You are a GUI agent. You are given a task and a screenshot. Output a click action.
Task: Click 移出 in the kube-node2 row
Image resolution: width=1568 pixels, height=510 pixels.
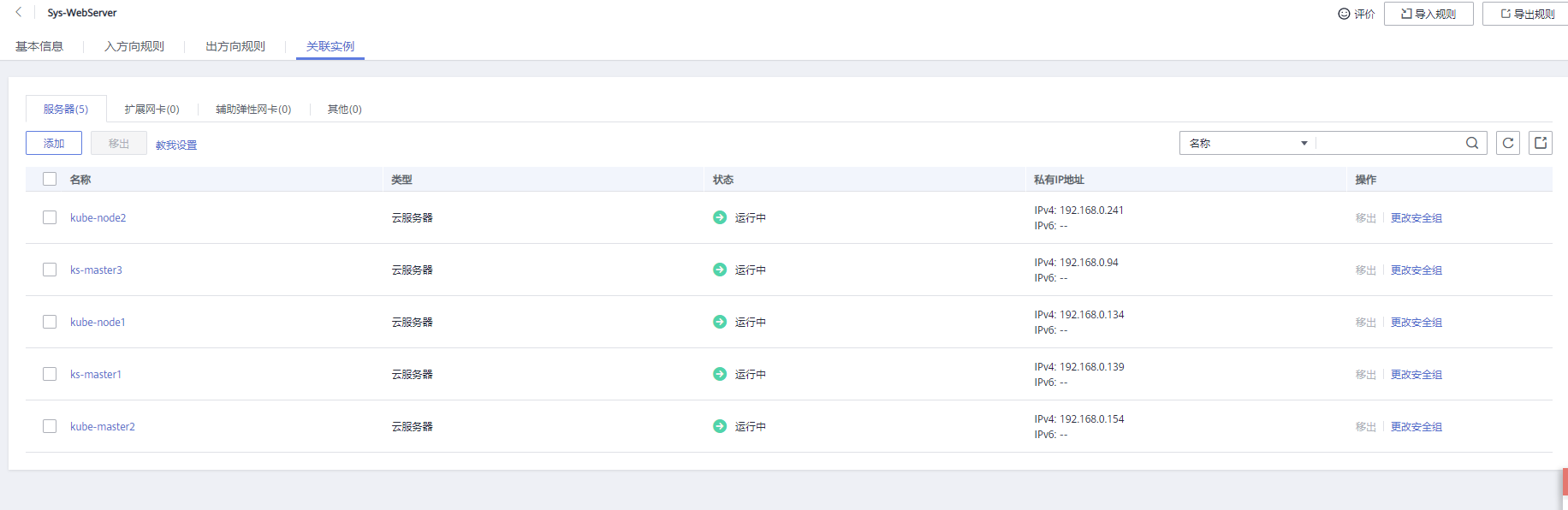(1366, 217)
